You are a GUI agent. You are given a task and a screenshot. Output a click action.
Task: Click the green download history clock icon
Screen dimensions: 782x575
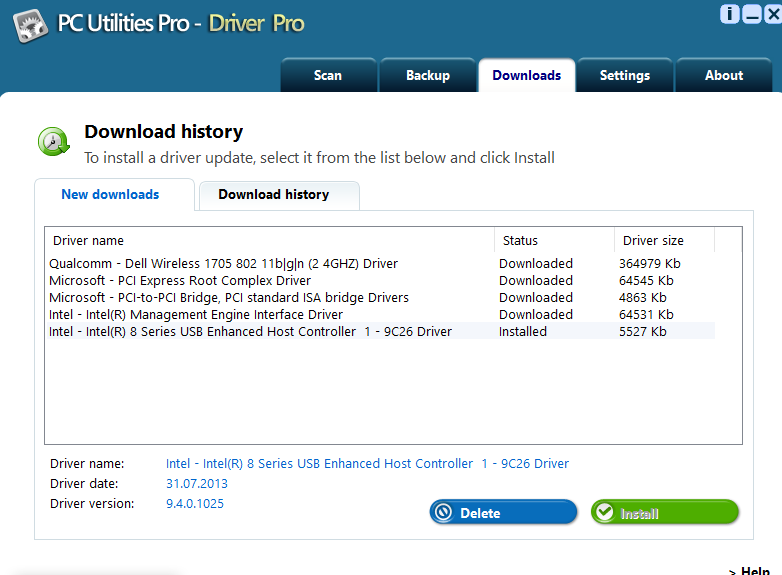53,142
